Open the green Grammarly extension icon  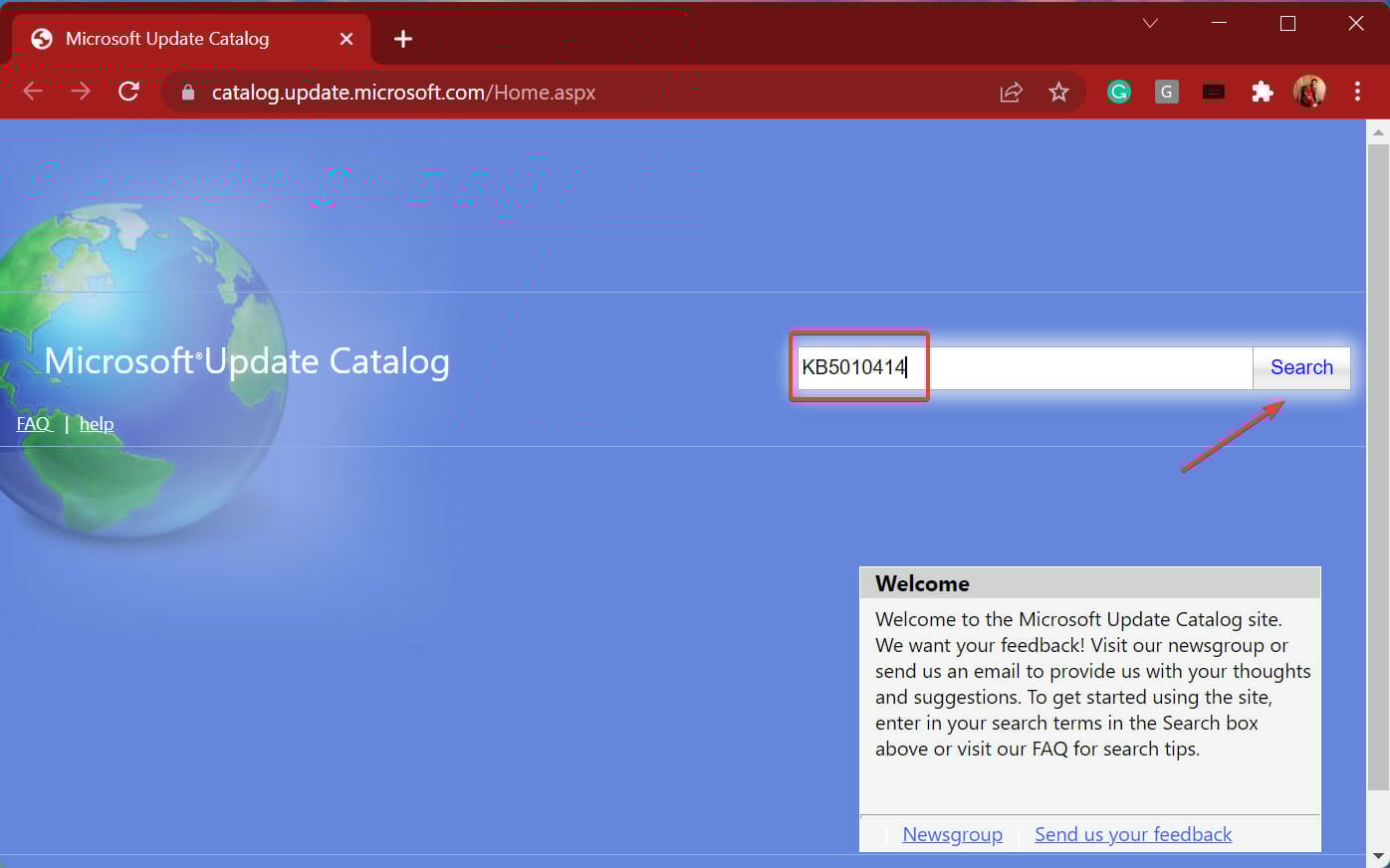[1119, 93]
